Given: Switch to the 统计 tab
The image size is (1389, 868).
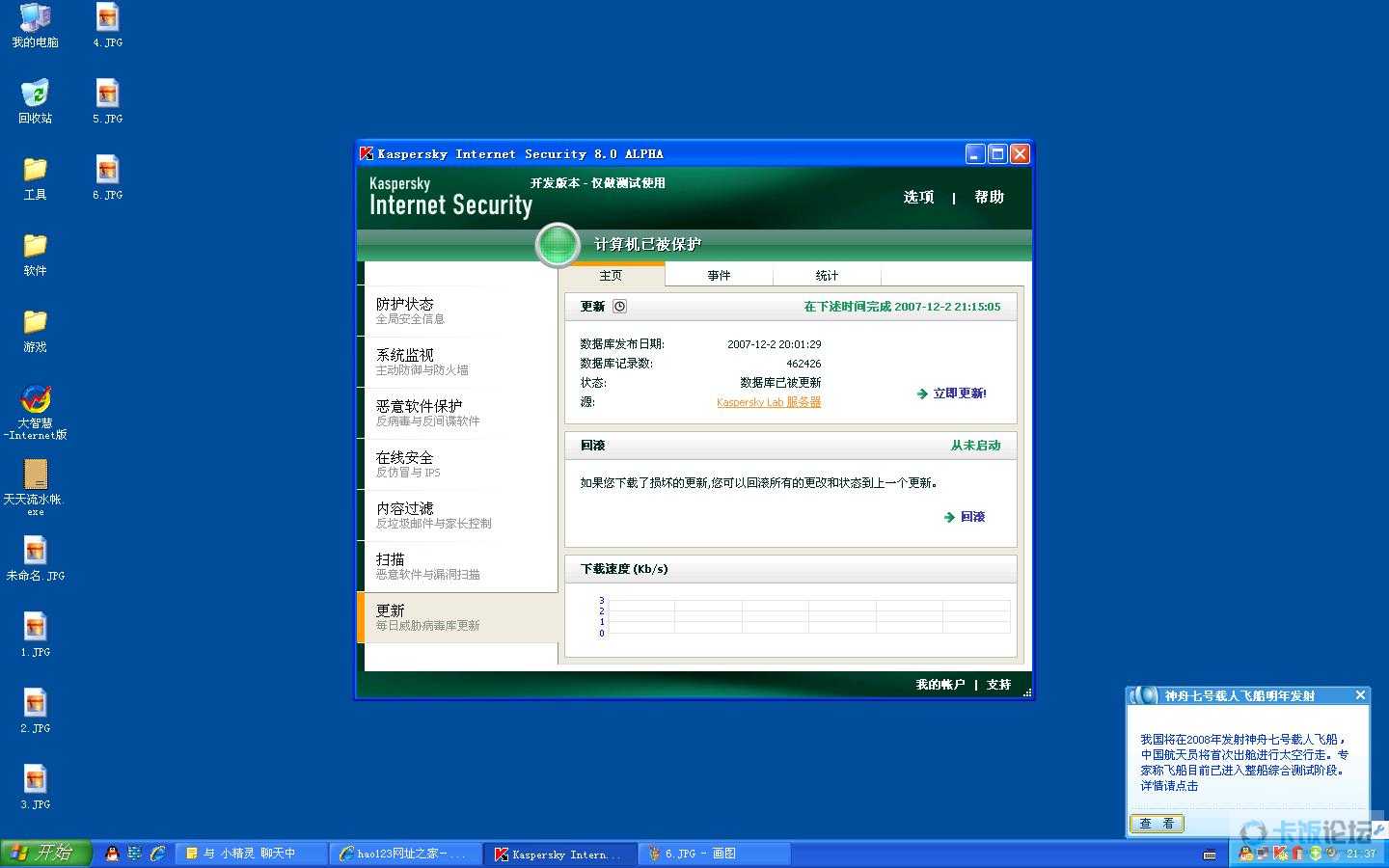Looking at the screenshot, I should [x=828, y=276].
